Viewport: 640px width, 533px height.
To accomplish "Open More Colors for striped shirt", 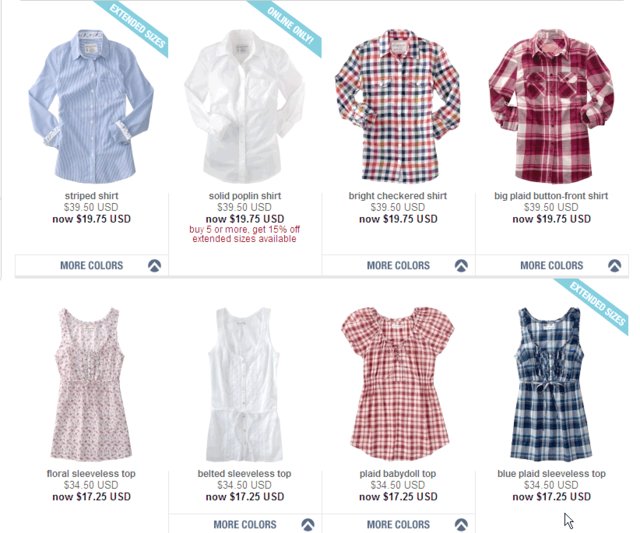I will (91, 265).
